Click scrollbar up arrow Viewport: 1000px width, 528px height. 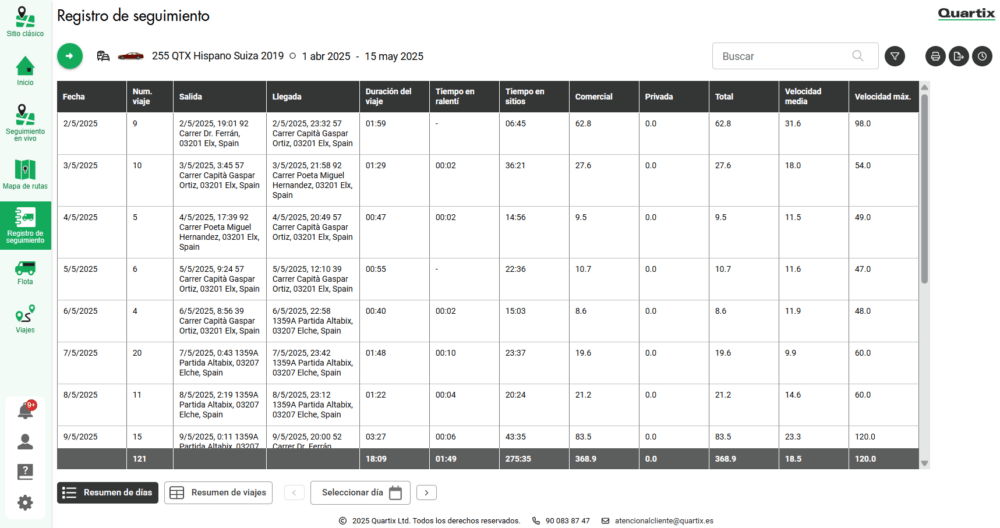924,87
